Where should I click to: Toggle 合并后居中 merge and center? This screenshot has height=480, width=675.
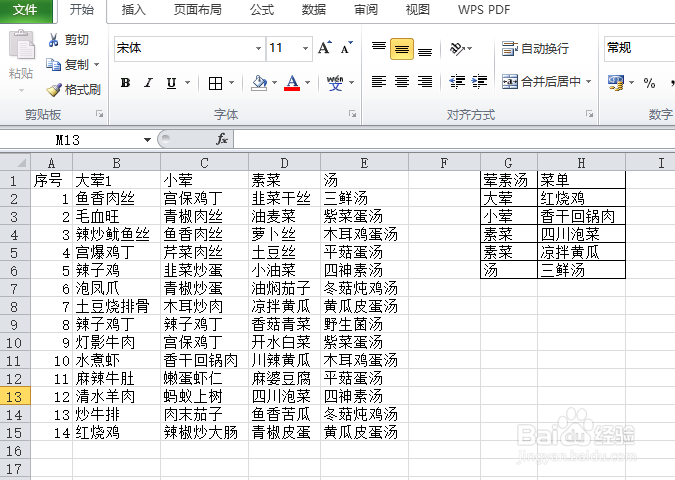[541, 81]
